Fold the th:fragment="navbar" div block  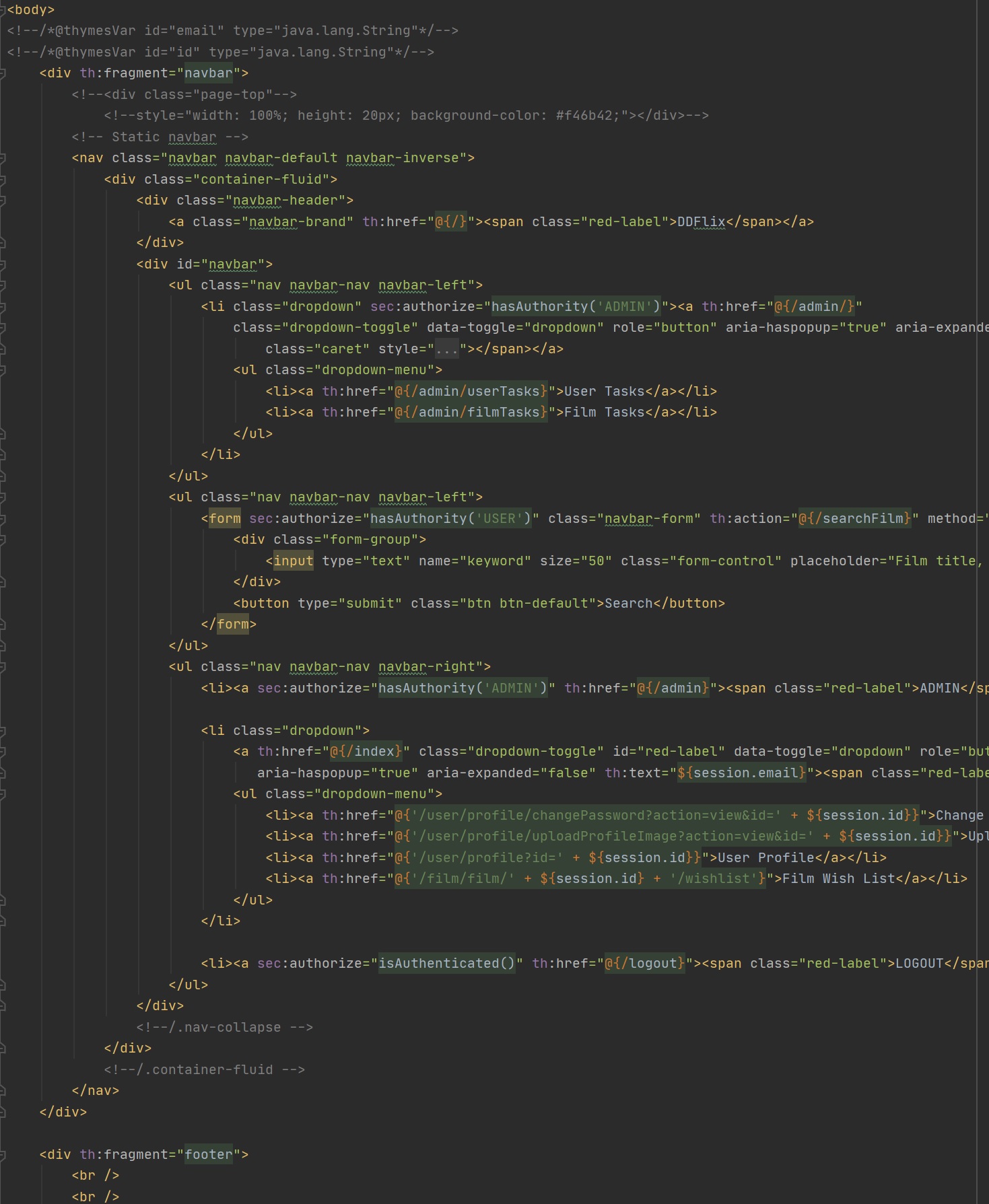(3, 73)
